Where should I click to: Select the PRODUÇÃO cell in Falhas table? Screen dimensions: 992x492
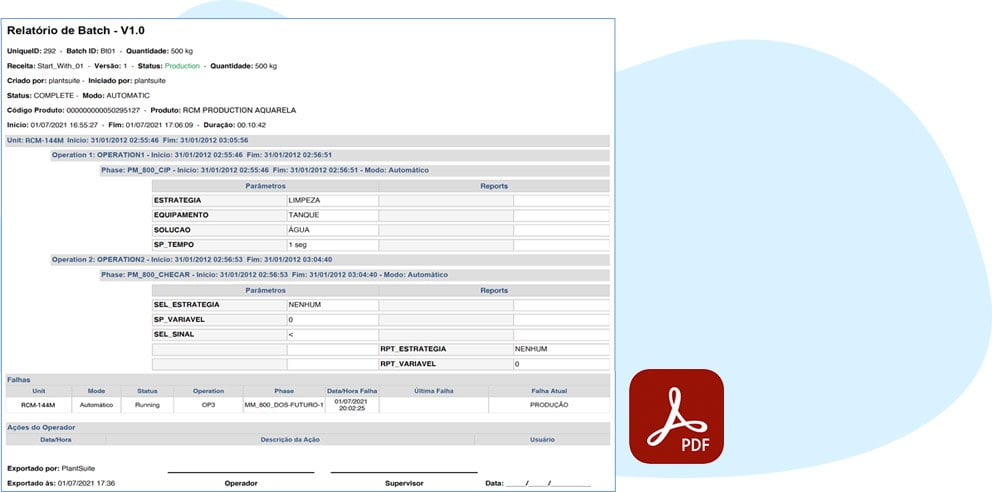click(548, 405)
